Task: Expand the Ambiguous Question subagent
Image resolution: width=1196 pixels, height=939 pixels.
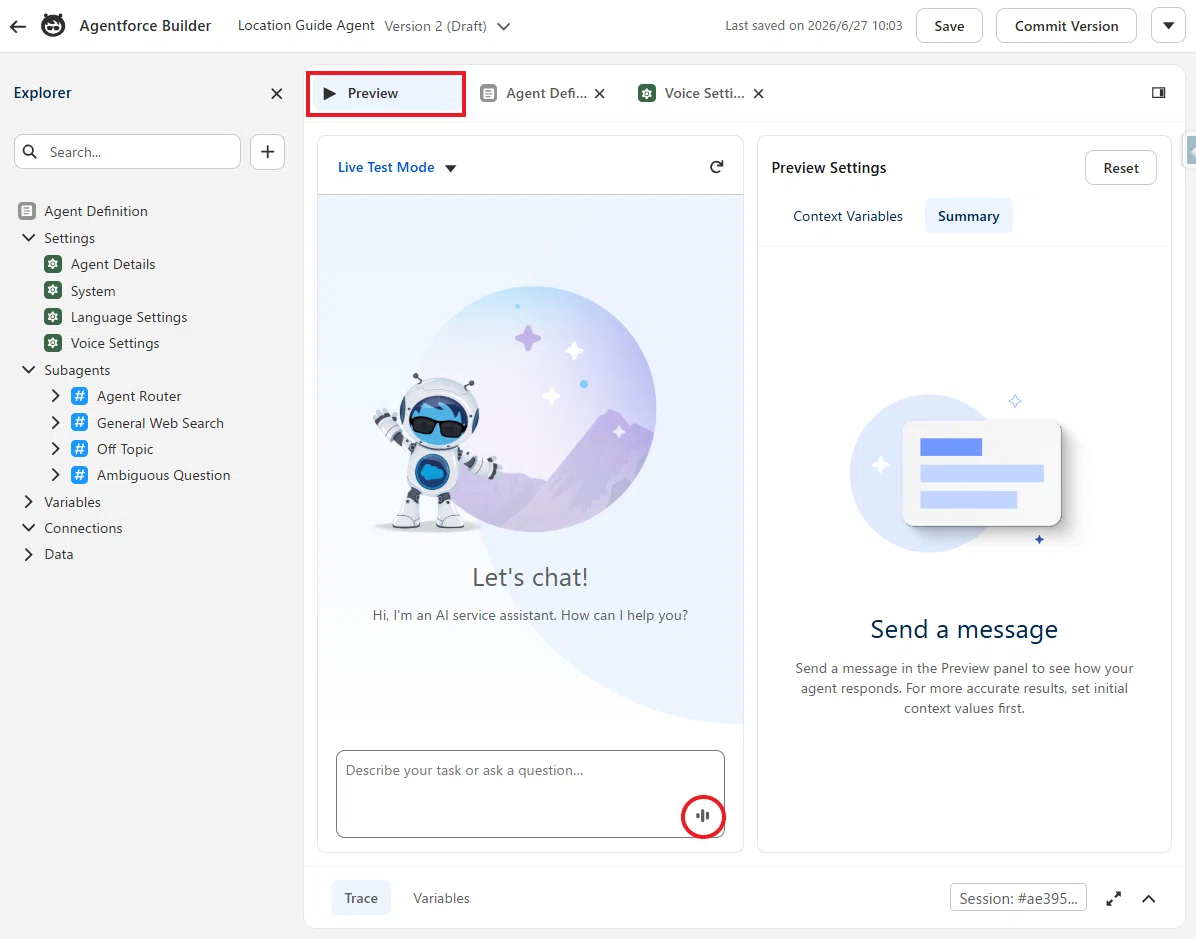Action: point(55,474)
